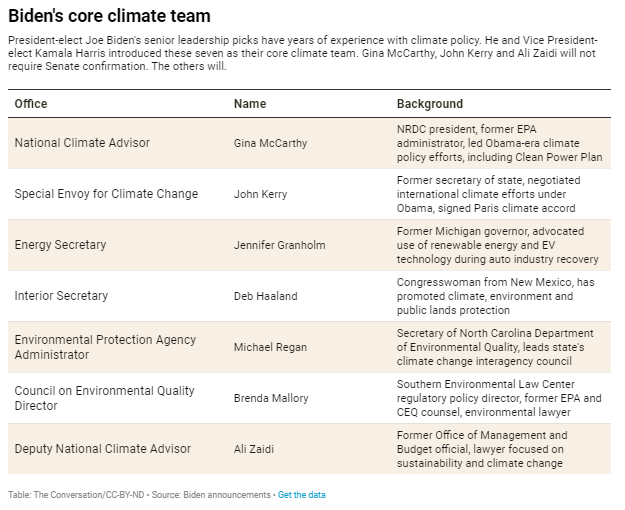Click Gina McCarthy's background description text
Screen dimensions: 625x510
[497, 143]
